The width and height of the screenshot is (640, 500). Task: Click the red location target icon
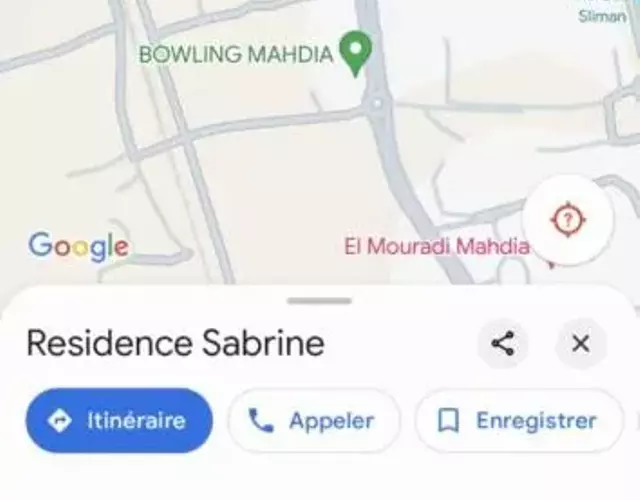(568, 220)
